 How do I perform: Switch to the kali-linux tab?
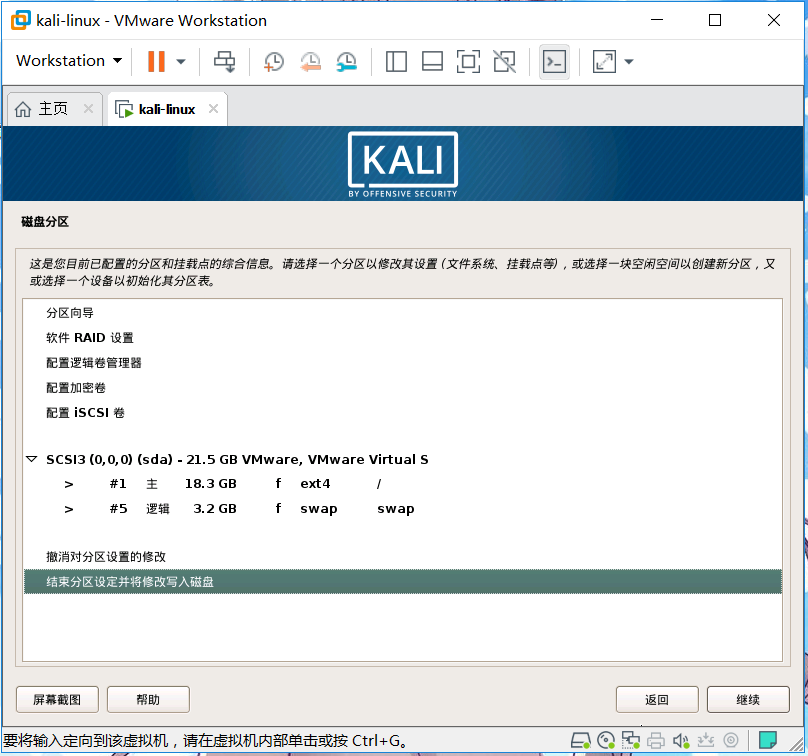tap(167, 109)
